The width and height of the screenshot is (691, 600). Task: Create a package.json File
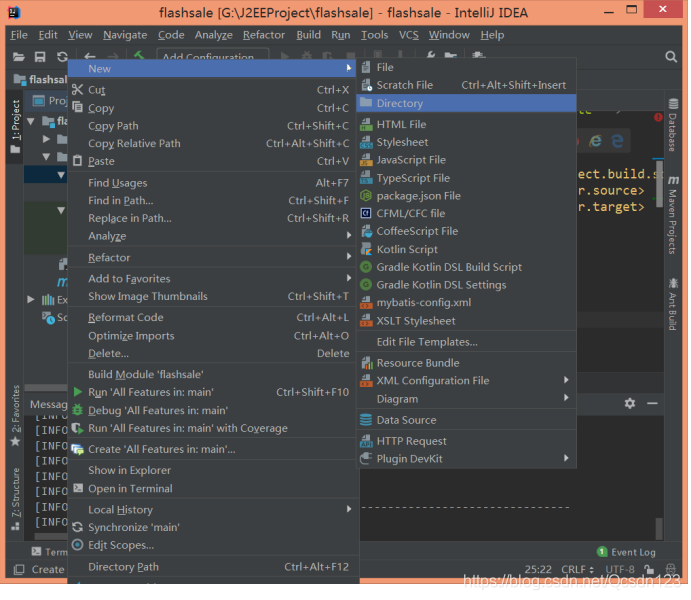point(466,196)
